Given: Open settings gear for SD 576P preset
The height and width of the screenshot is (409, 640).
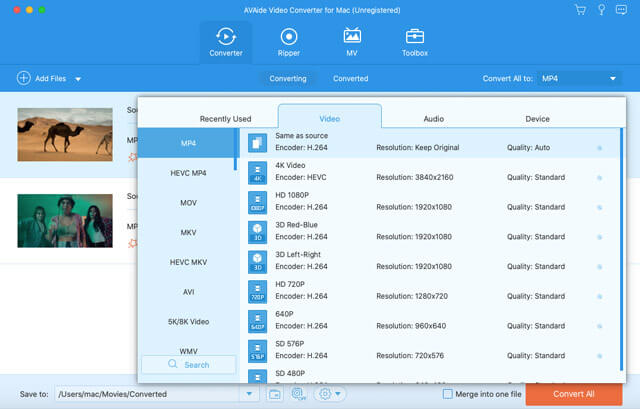Looking at the screenshot, I should (x=600, y=356).
